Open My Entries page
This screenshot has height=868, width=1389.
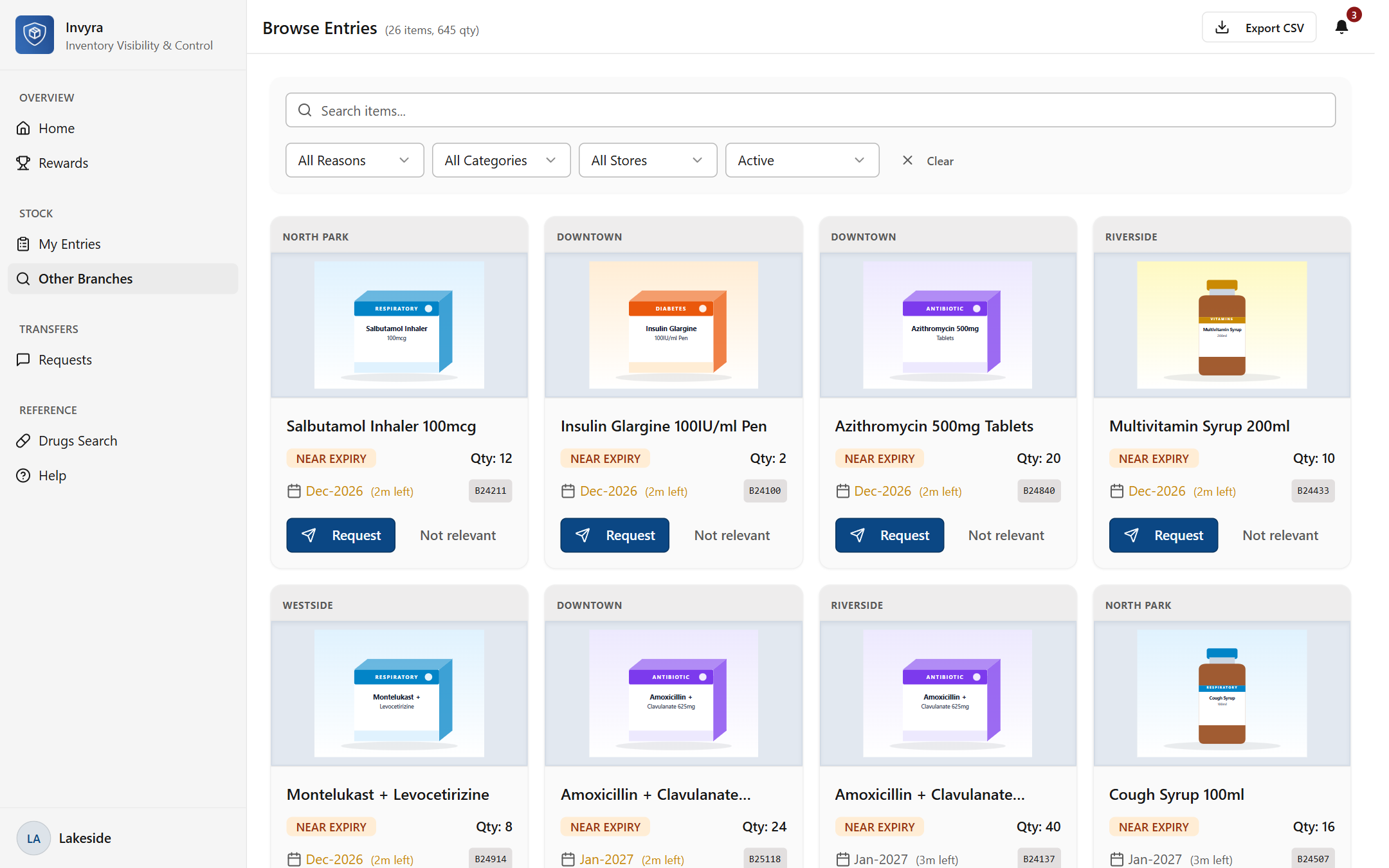coord(123,244)
